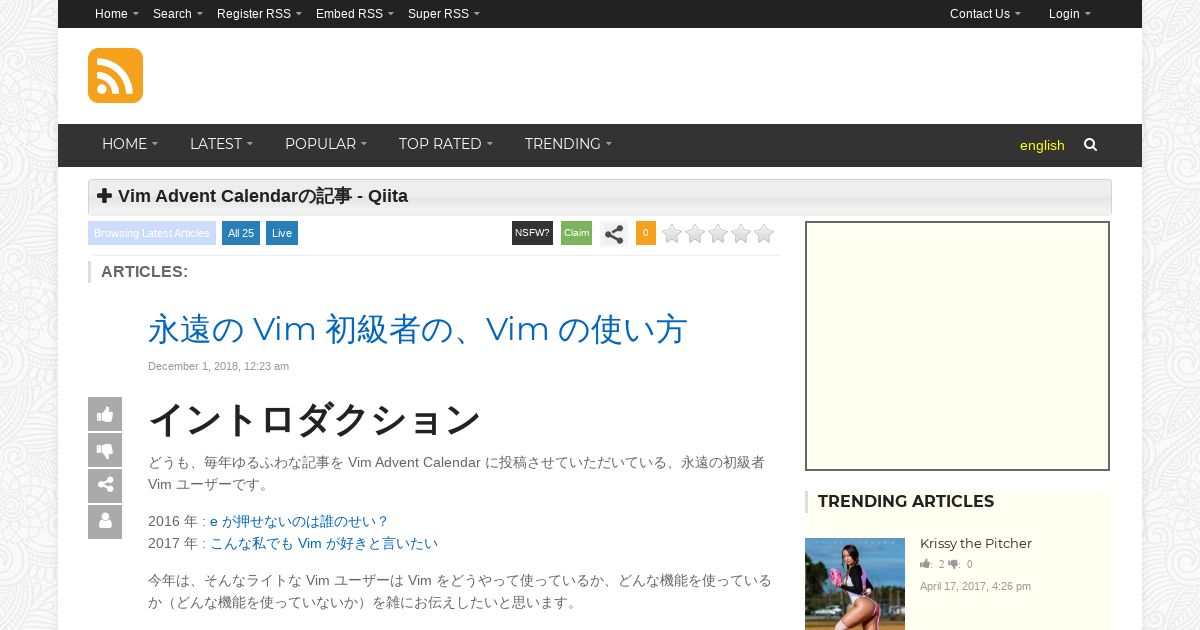Viewport: 1200px width, 630px height.
Task: Open the Home dropdown in top bar
Action: pos(117,14)
